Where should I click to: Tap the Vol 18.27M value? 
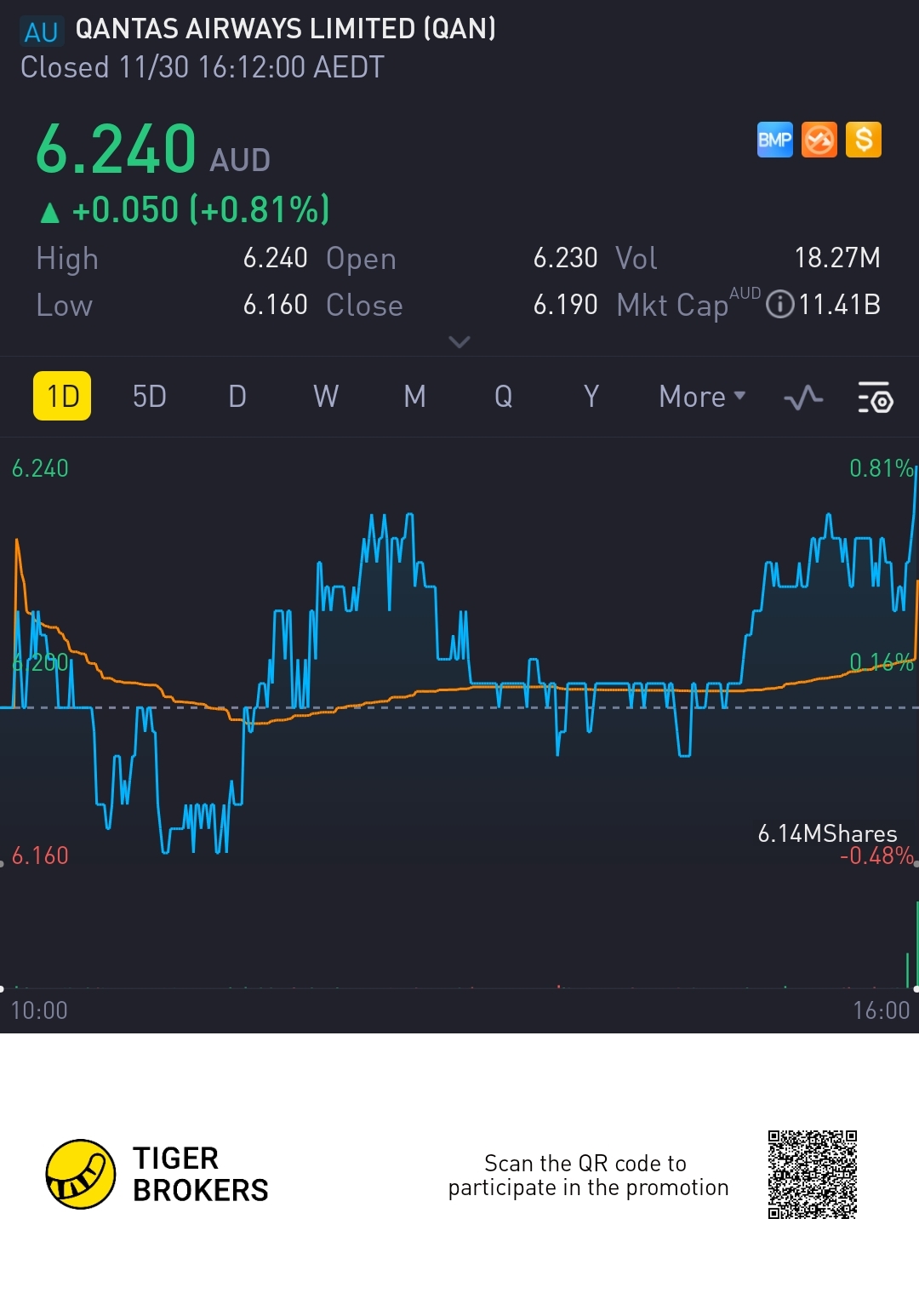tap(837, 258)
